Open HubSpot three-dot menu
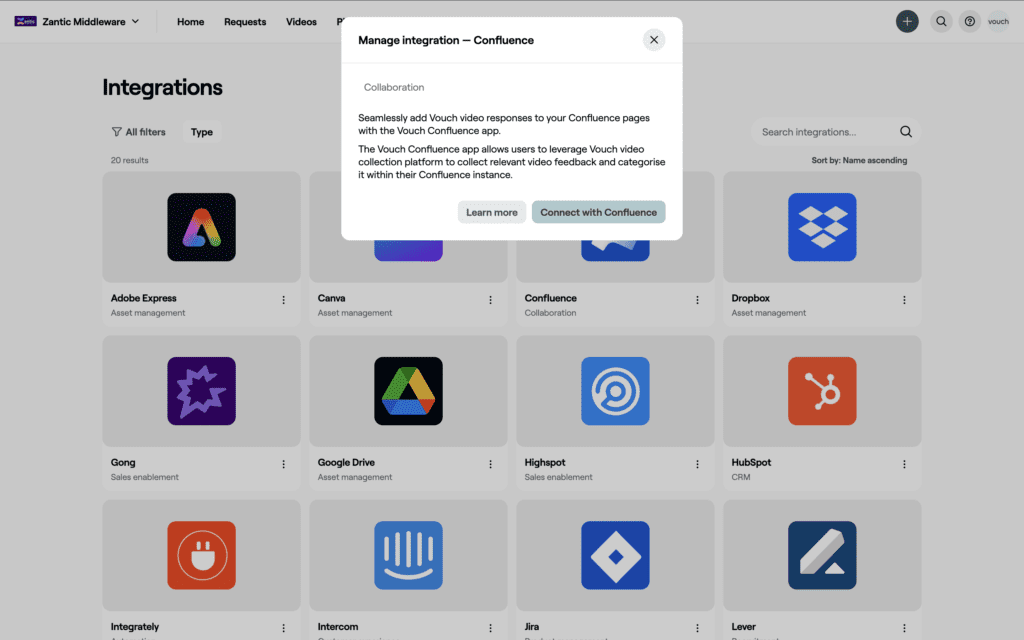The width and height of the screenshot is (1024, 640). tap(904, 464)
